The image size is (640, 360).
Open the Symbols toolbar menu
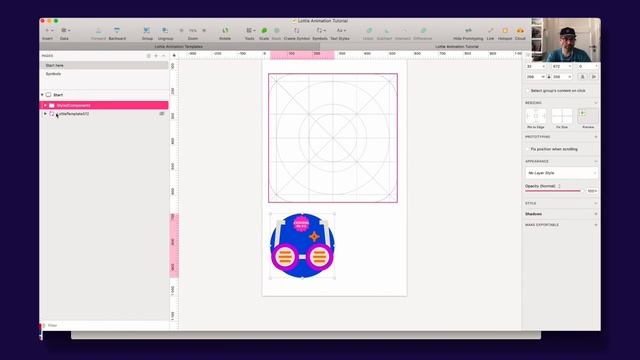(320, 31)
